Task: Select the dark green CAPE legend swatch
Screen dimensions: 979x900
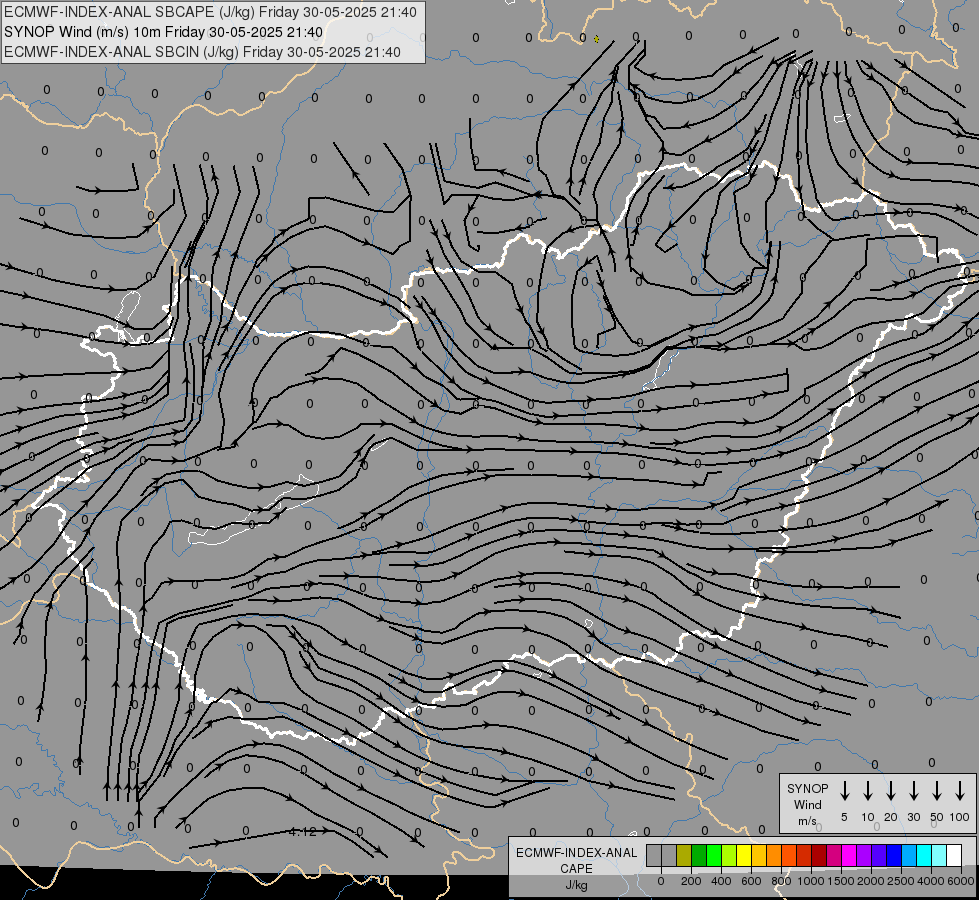Action: (699, 855)
